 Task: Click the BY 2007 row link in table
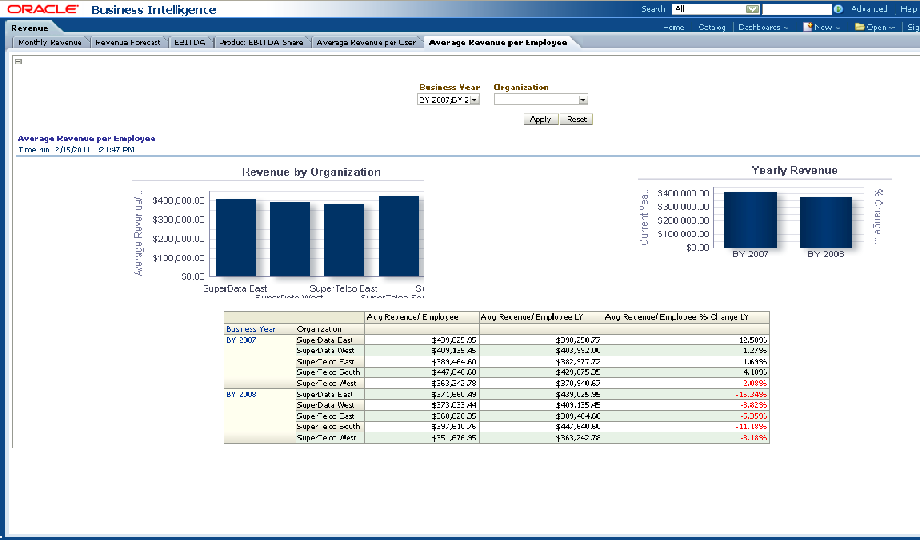tap(241, 340)
